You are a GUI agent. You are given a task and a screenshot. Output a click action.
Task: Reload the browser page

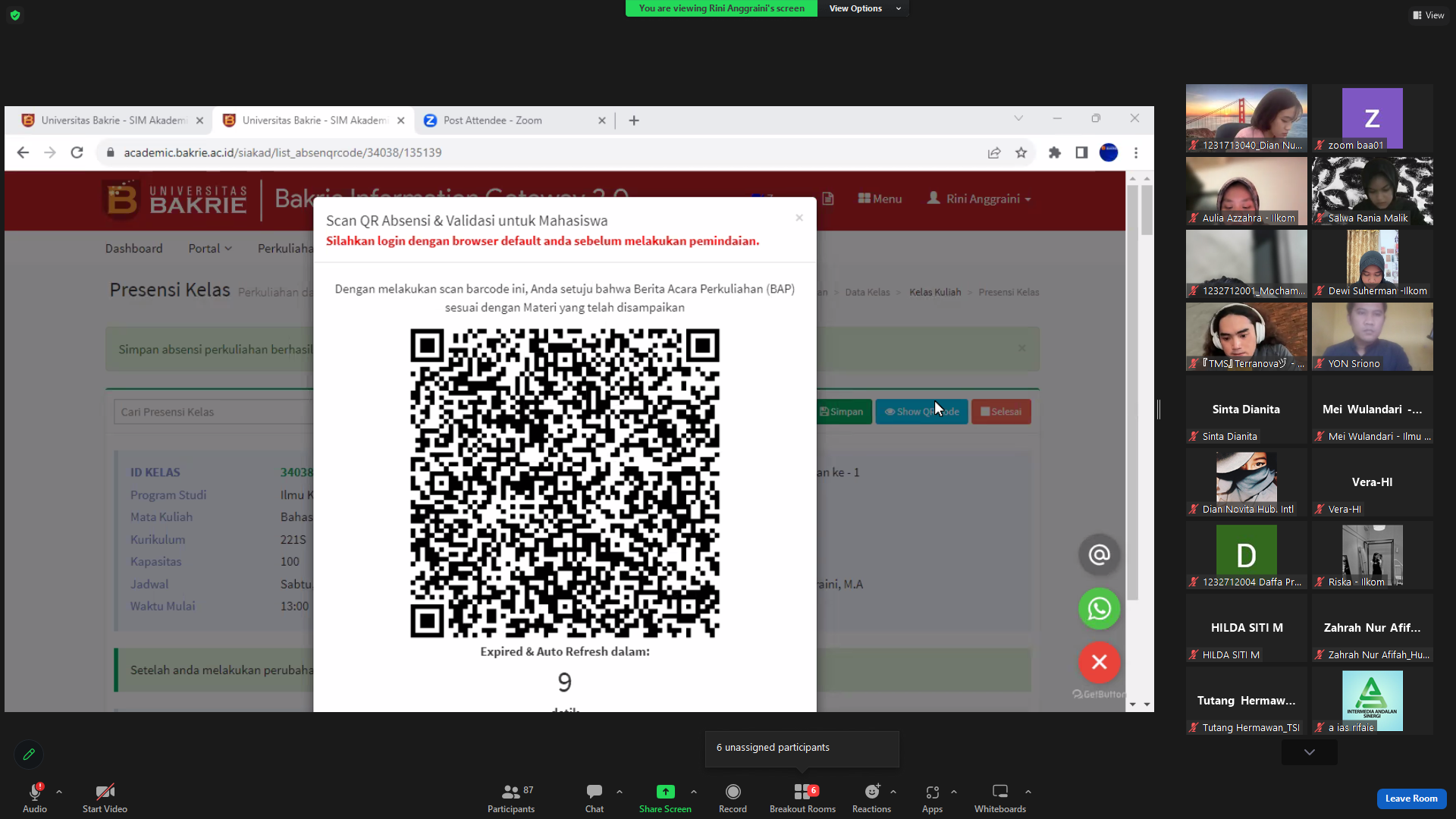tap(77, 152)
